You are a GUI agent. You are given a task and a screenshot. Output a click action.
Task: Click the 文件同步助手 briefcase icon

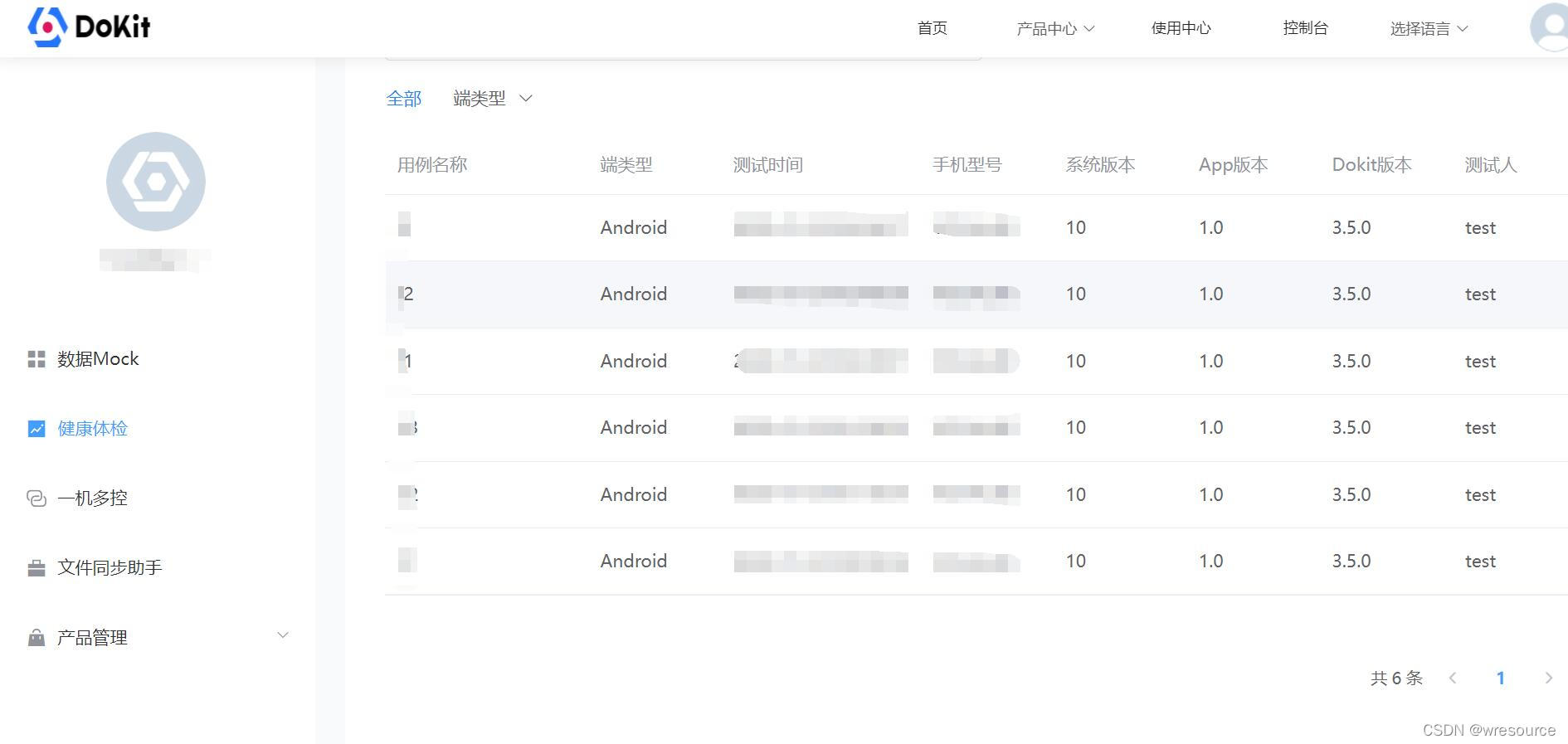(37, 568)
